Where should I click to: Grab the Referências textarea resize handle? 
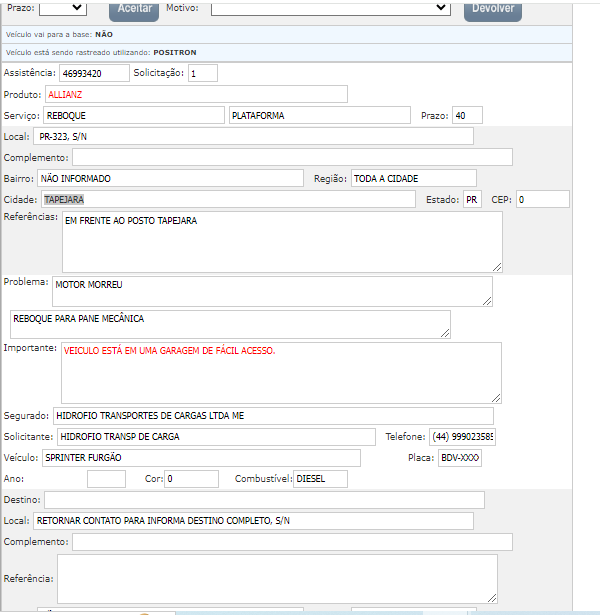496,266
